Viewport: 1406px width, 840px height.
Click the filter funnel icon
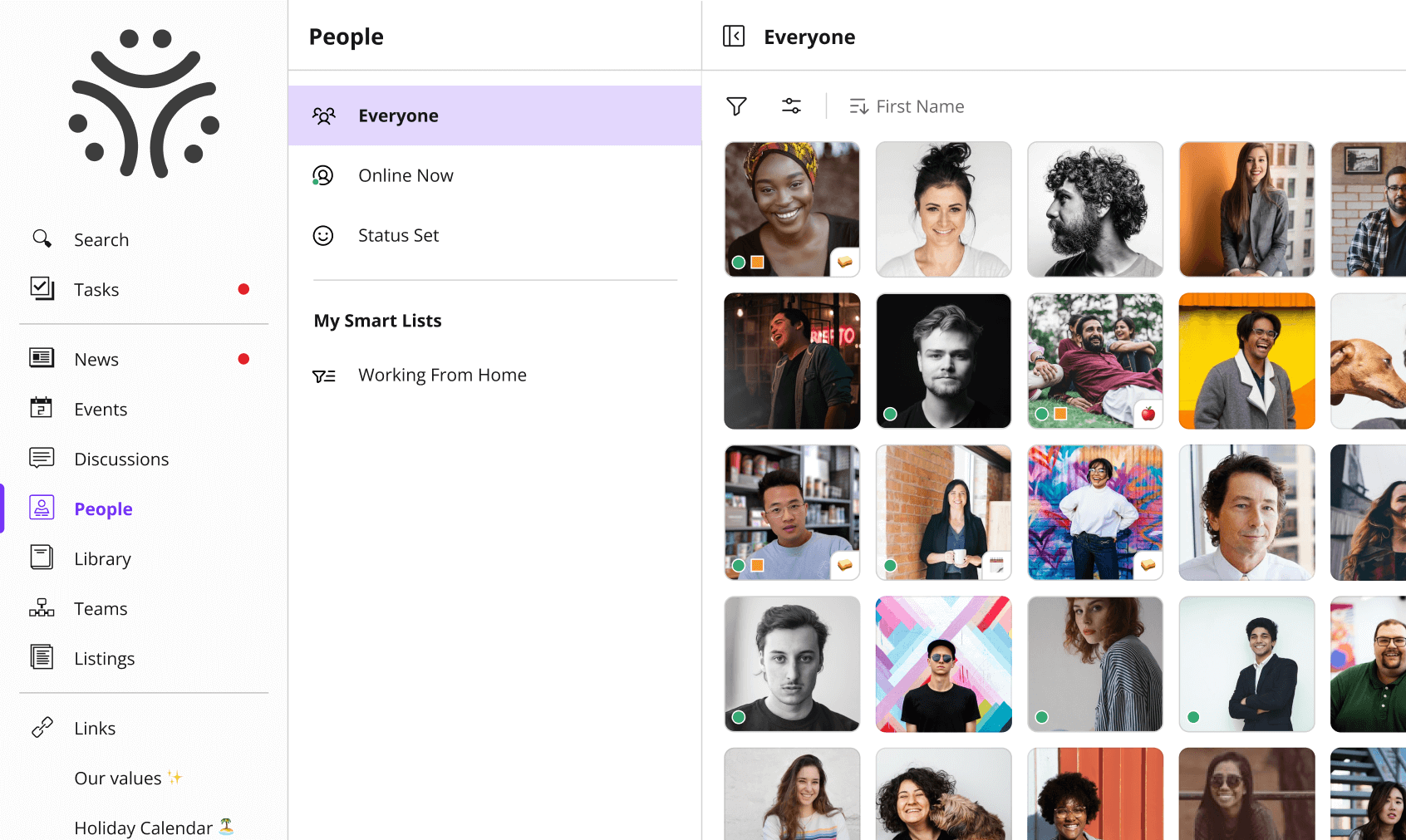click(x=736, y=106)
